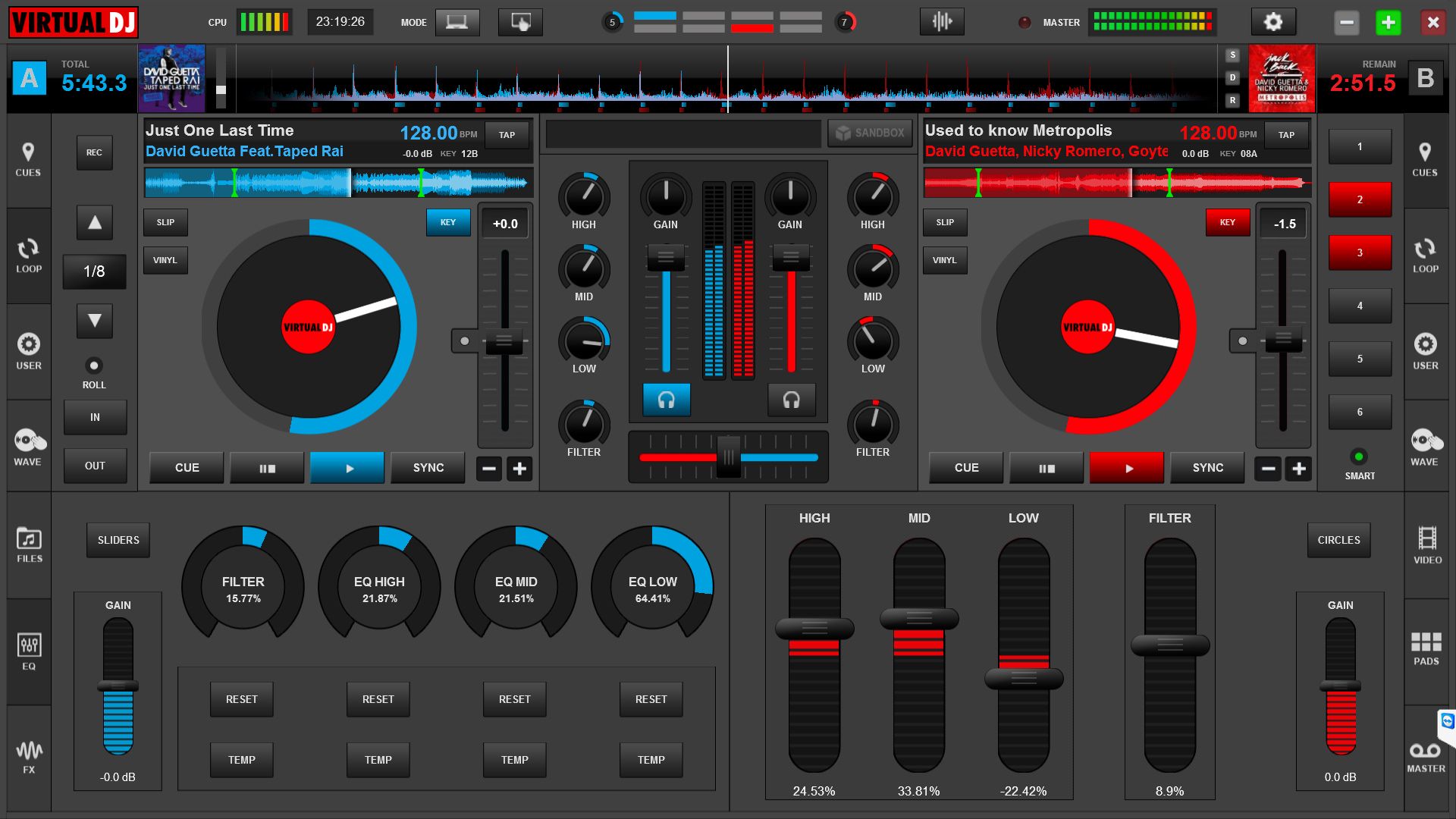Toggle KEY lock on Deck A

click(448, 222)
